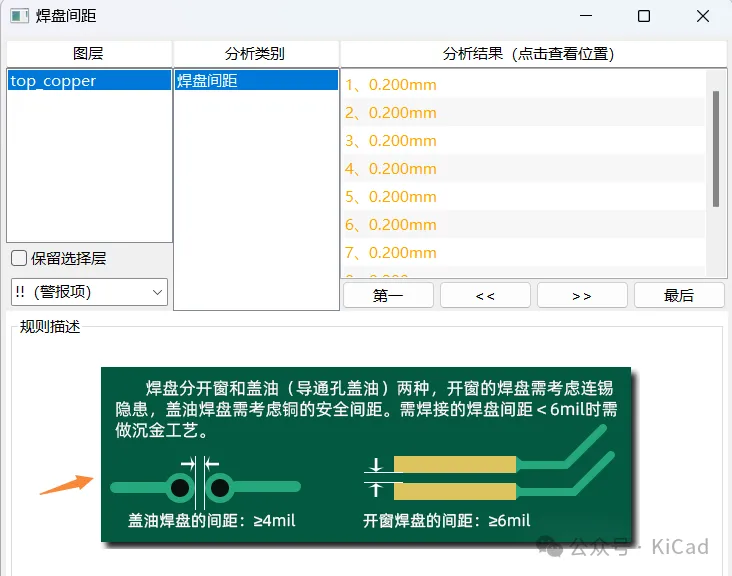Select result 3 in analysis results
Image resolution: width=732 pixels, height=576 pixels.
coord(391,141)
